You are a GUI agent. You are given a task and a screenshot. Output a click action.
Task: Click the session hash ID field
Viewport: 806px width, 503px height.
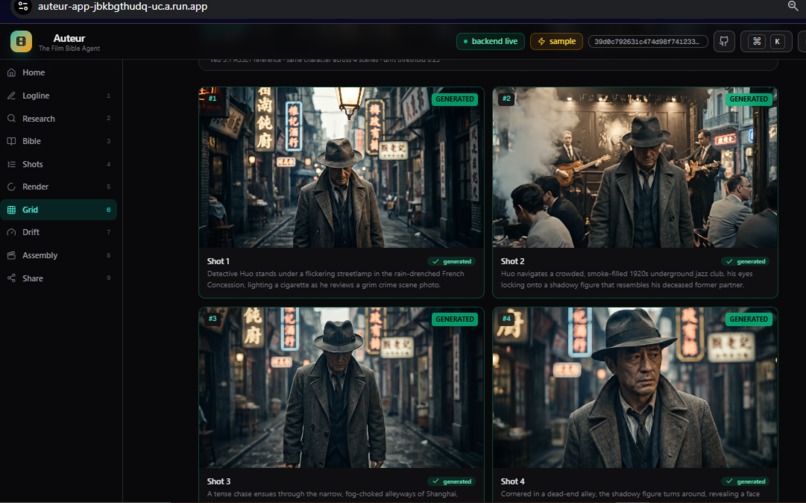pos(648,42)
